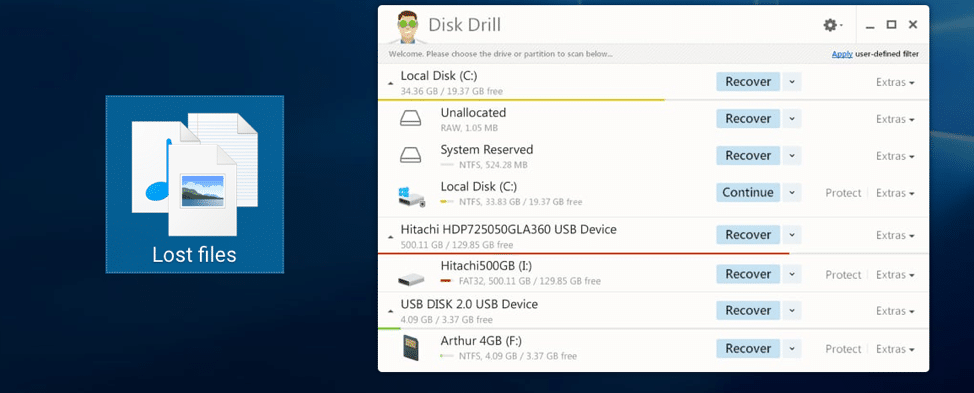Click the 'RAW, 1.05 MB' text
Screen dimensions: 974x393
click(469, 128)
